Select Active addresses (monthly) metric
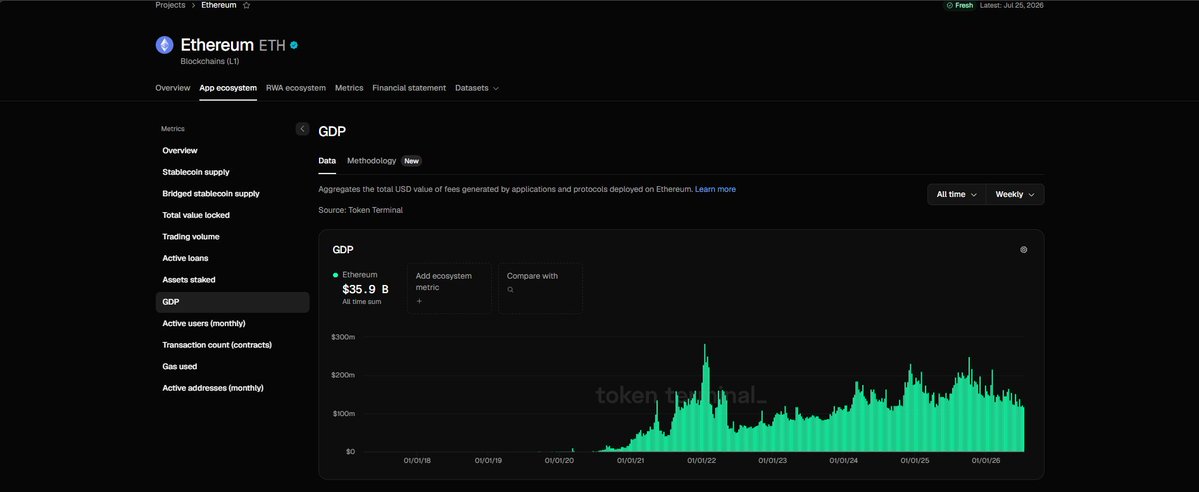The image size is (1199, 492). (232, 388)
